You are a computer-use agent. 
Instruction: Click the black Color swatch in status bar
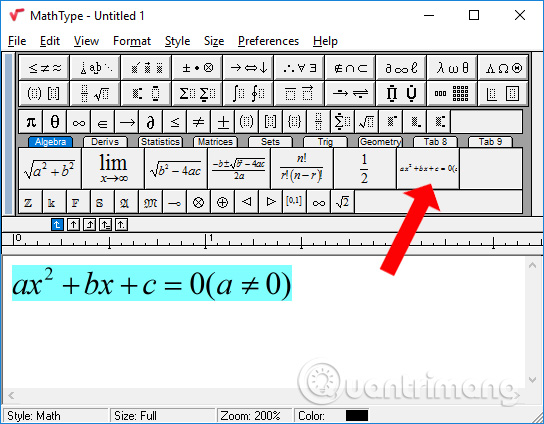click(x=357, y=415)
